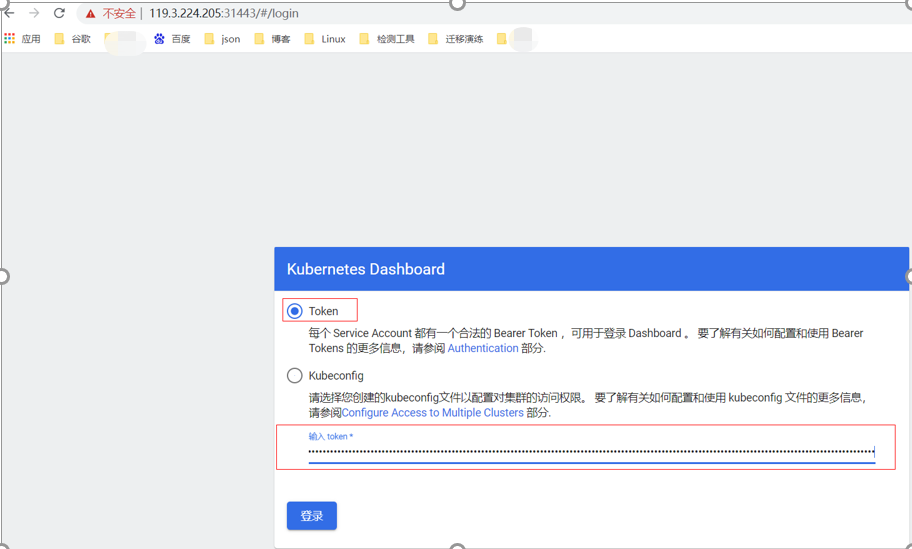Click the Kubernetes Dashboard header title
Image resolution: width=912 pixels, height=549 pixels.
[366, 269]
